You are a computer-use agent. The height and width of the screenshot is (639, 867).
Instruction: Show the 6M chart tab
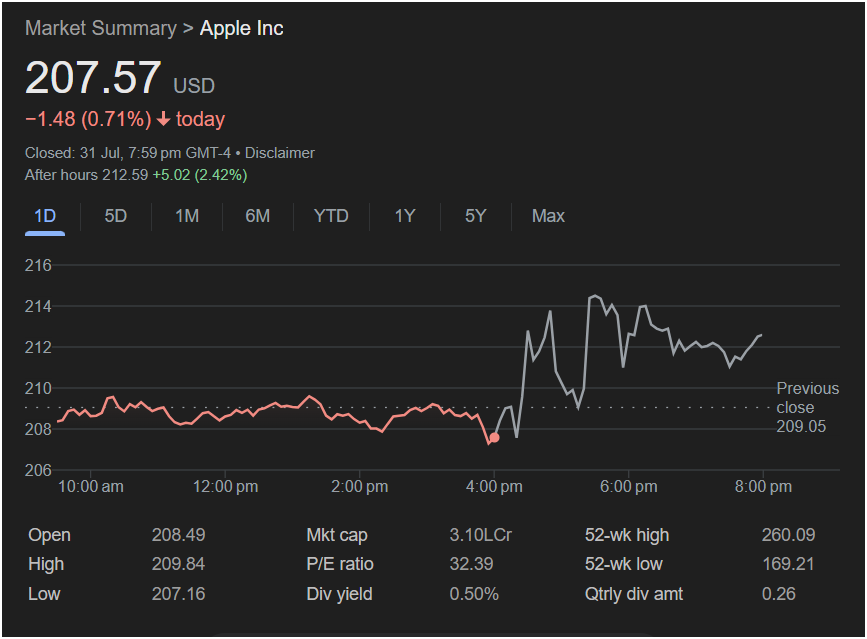pyautogui.click(x=258, y=216)
